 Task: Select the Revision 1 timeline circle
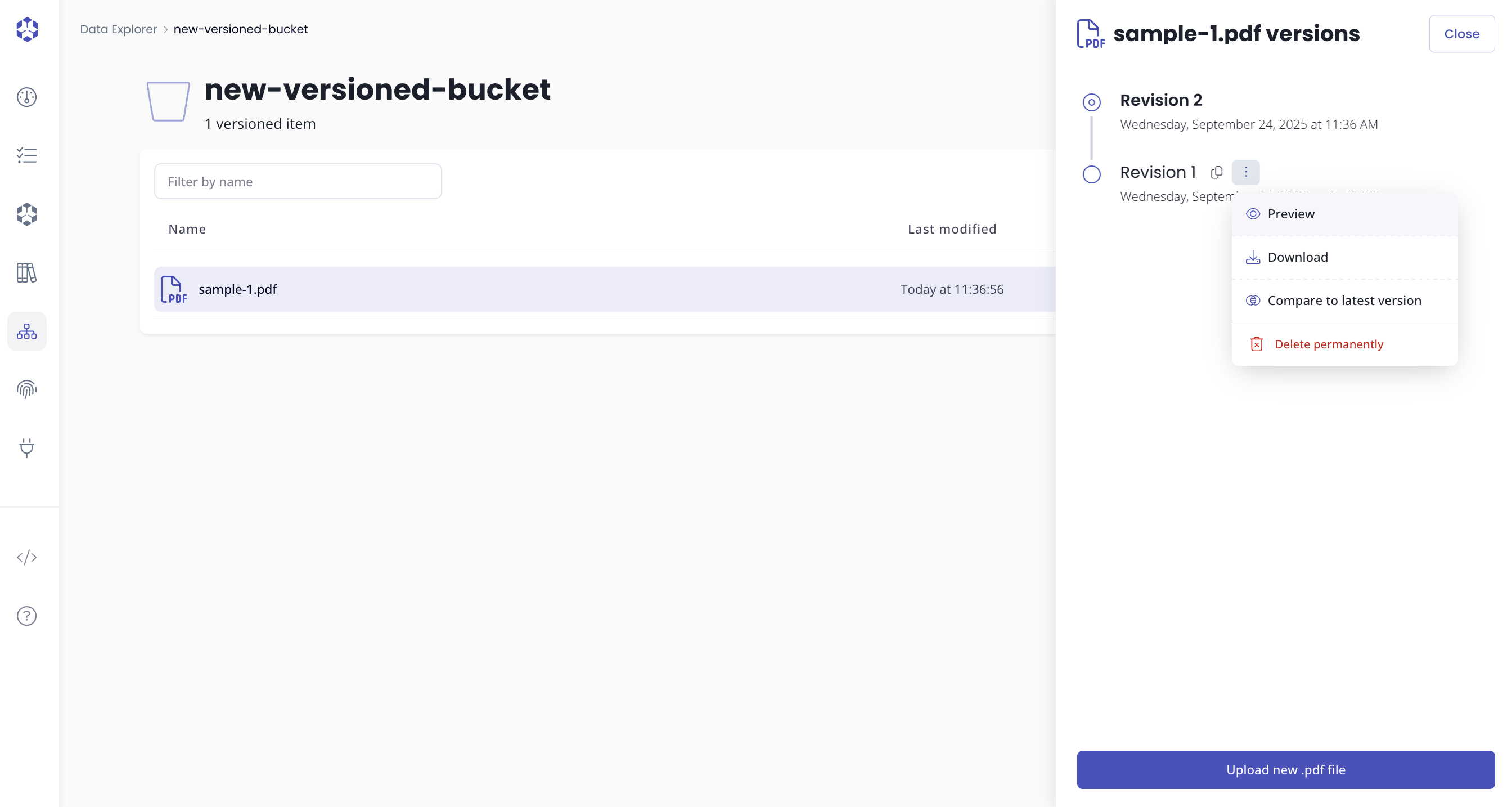1091,174
